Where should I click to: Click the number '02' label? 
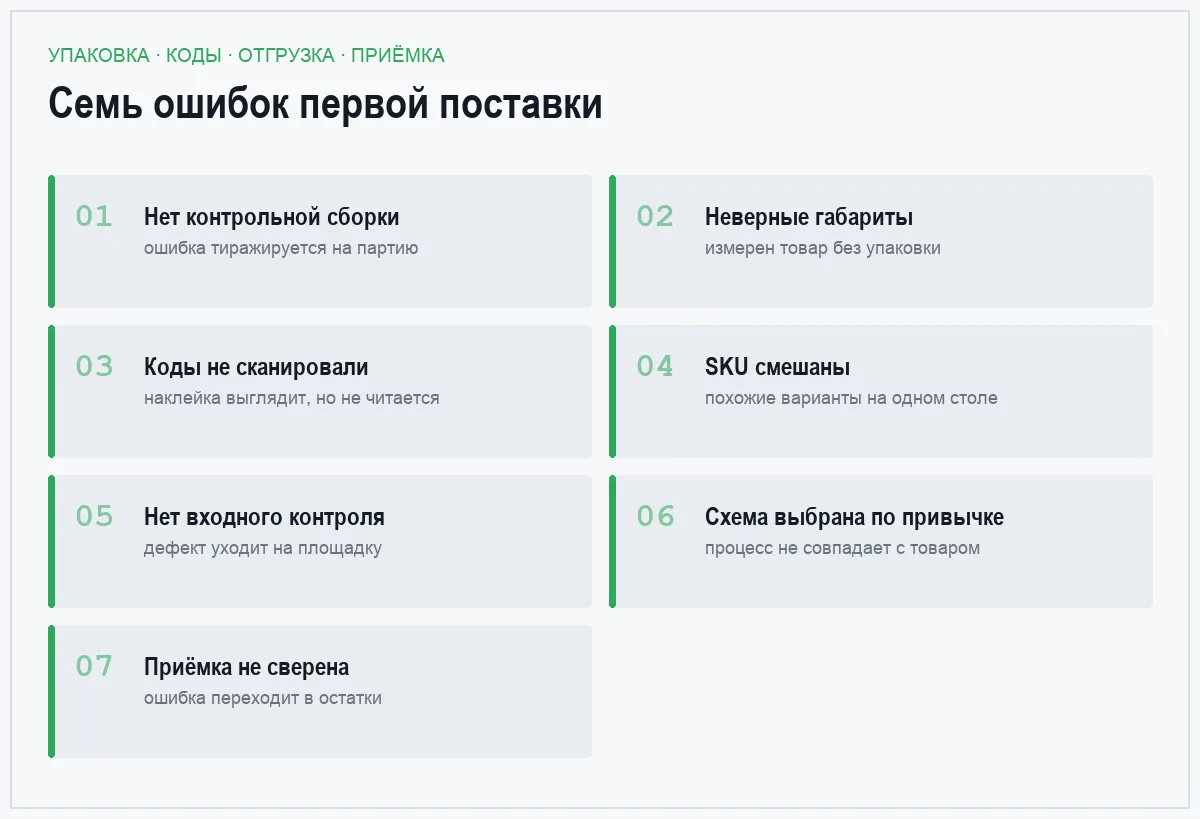click(656, 216)
